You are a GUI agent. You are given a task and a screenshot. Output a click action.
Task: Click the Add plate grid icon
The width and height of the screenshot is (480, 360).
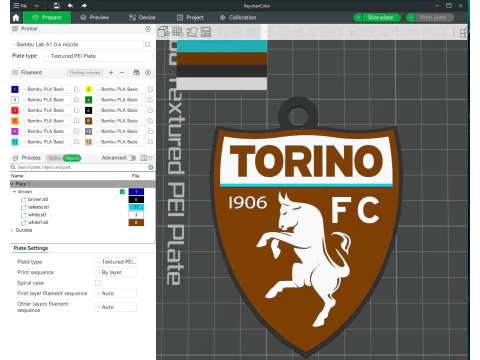click(x=177, y=32)
